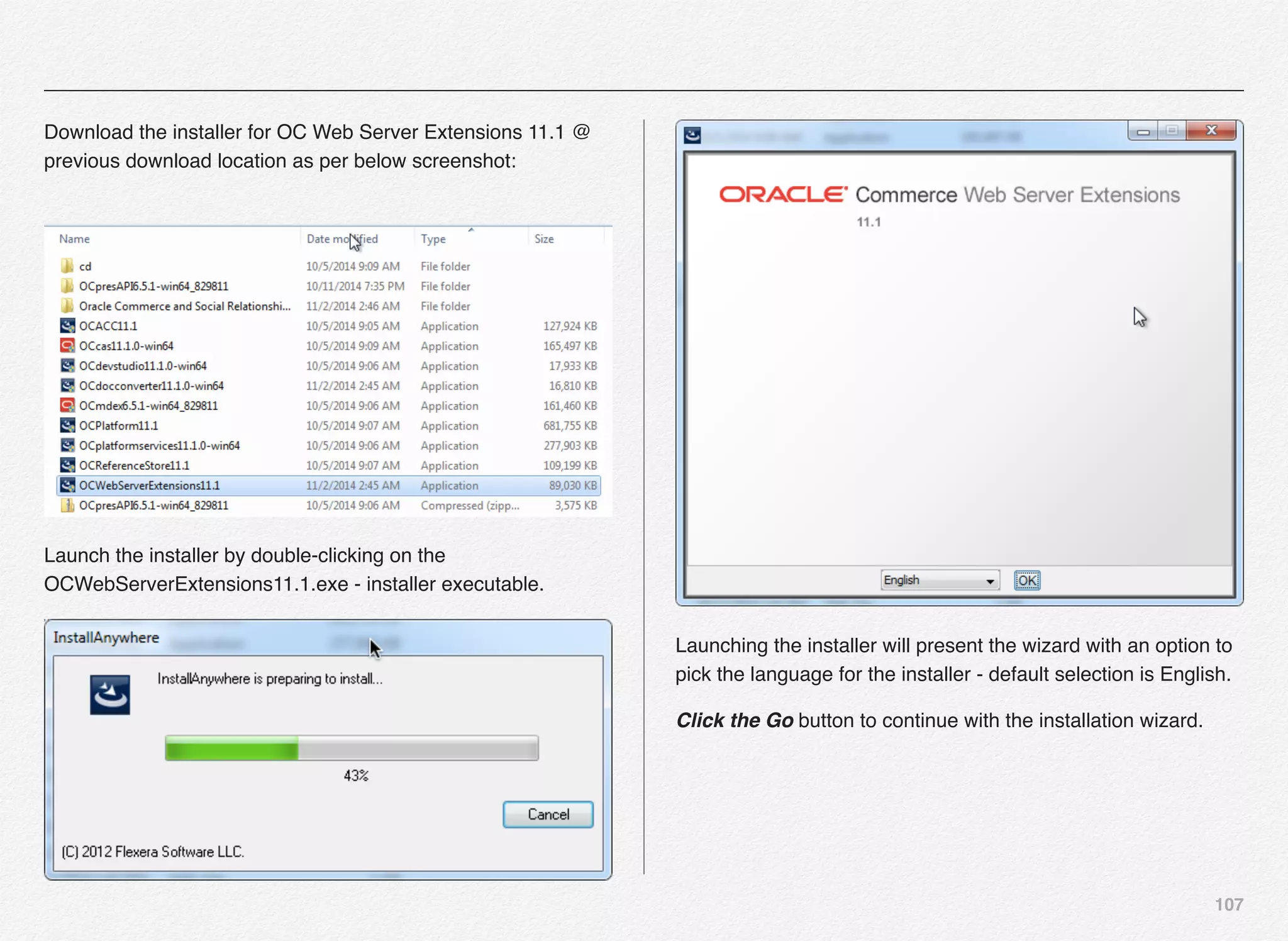The height and width of the screenshot is (941, 1288).
Task: Open the English language dropdown
Action: tap(940, 580)
